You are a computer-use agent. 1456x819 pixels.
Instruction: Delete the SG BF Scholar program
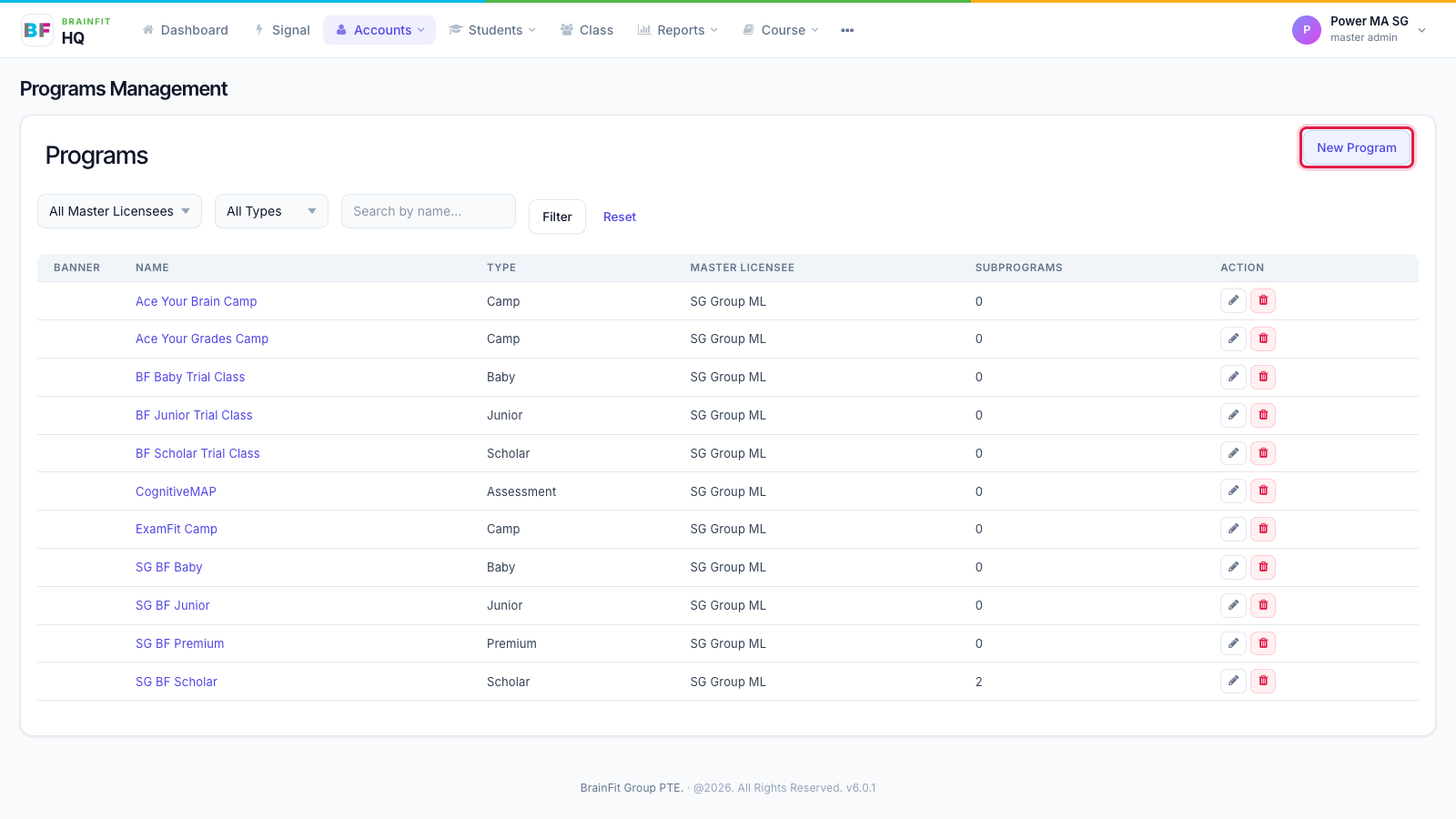[1263, 681]
